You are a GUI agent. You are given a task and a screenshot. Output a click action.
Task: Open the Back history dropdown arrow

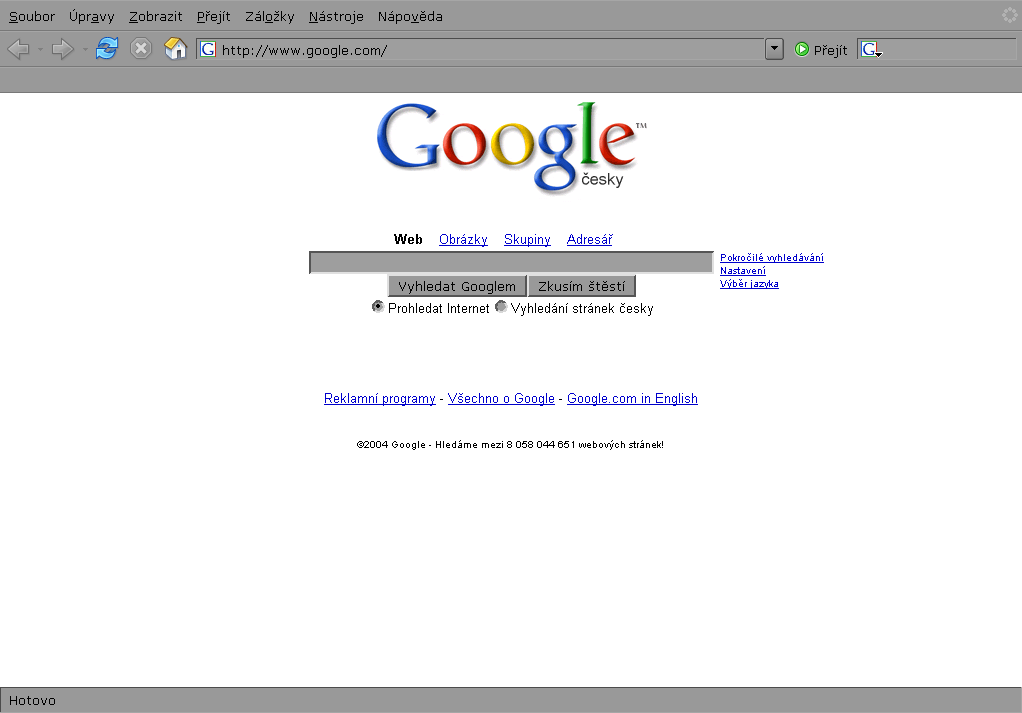tap(40, 50)
